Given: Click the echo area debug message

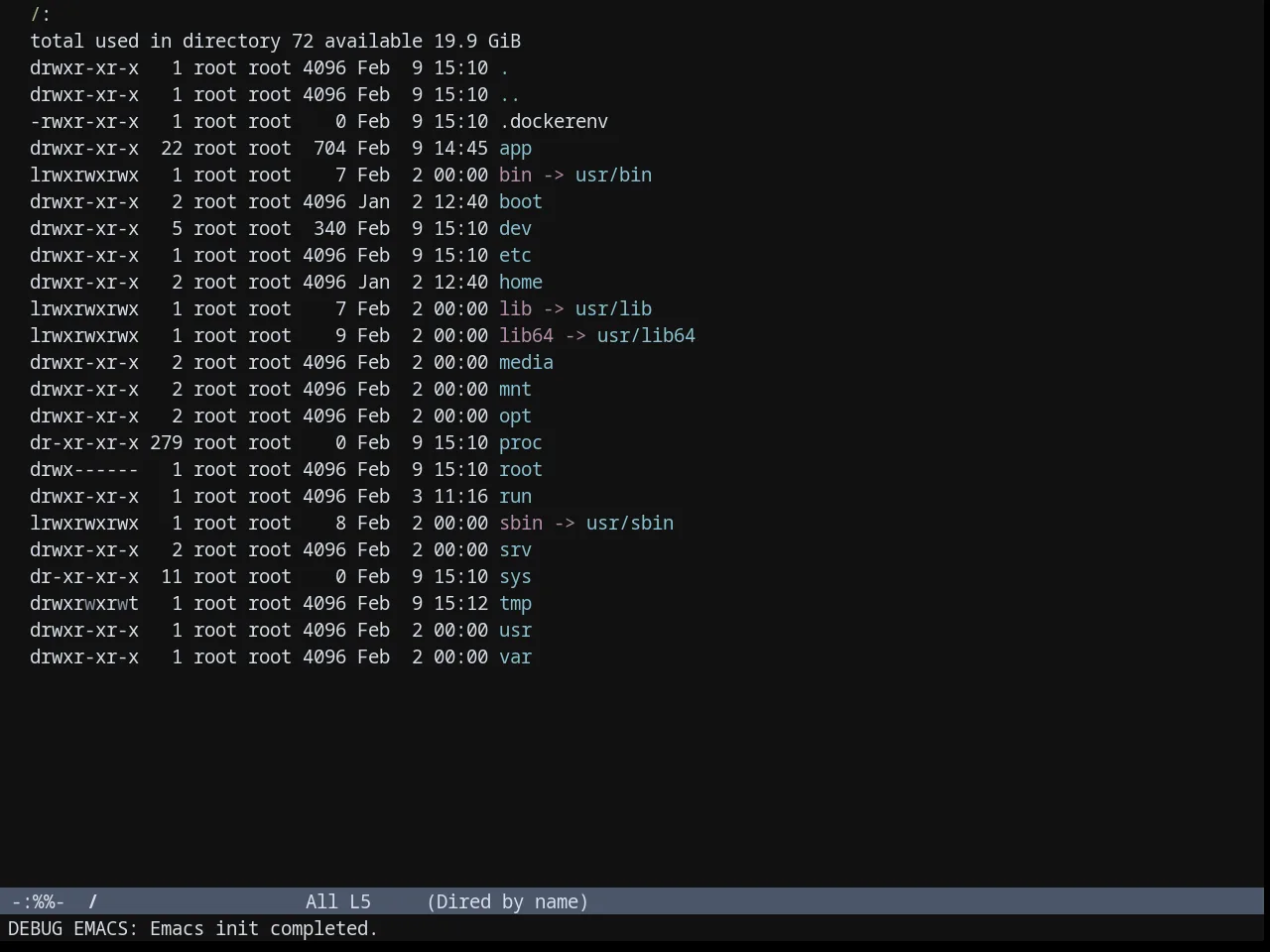Looking at the screenshot, I should coord(192,929).
